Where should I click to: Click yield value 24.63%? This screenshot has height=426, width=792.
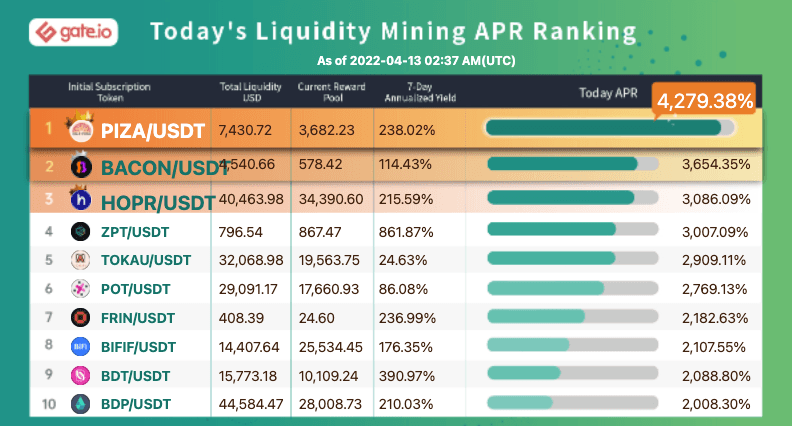[x=403, y=260]
